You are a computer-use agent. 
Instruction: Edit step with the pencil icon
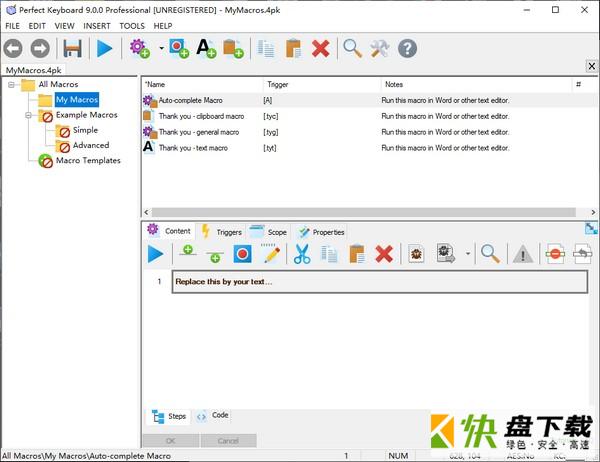click(272, 253)
